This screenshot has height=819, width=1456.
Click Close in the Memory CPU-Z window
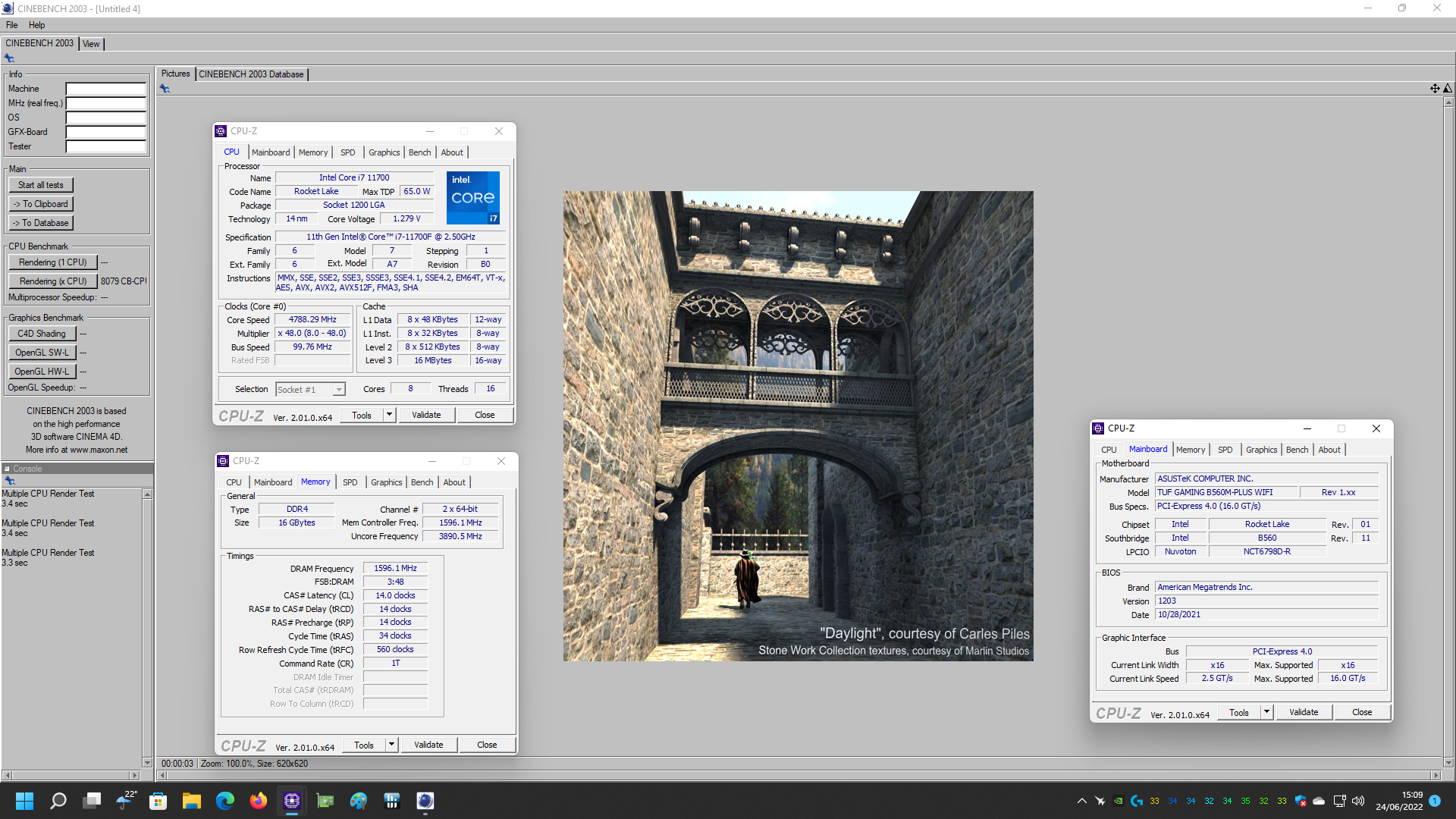click(x=487, y=745)
